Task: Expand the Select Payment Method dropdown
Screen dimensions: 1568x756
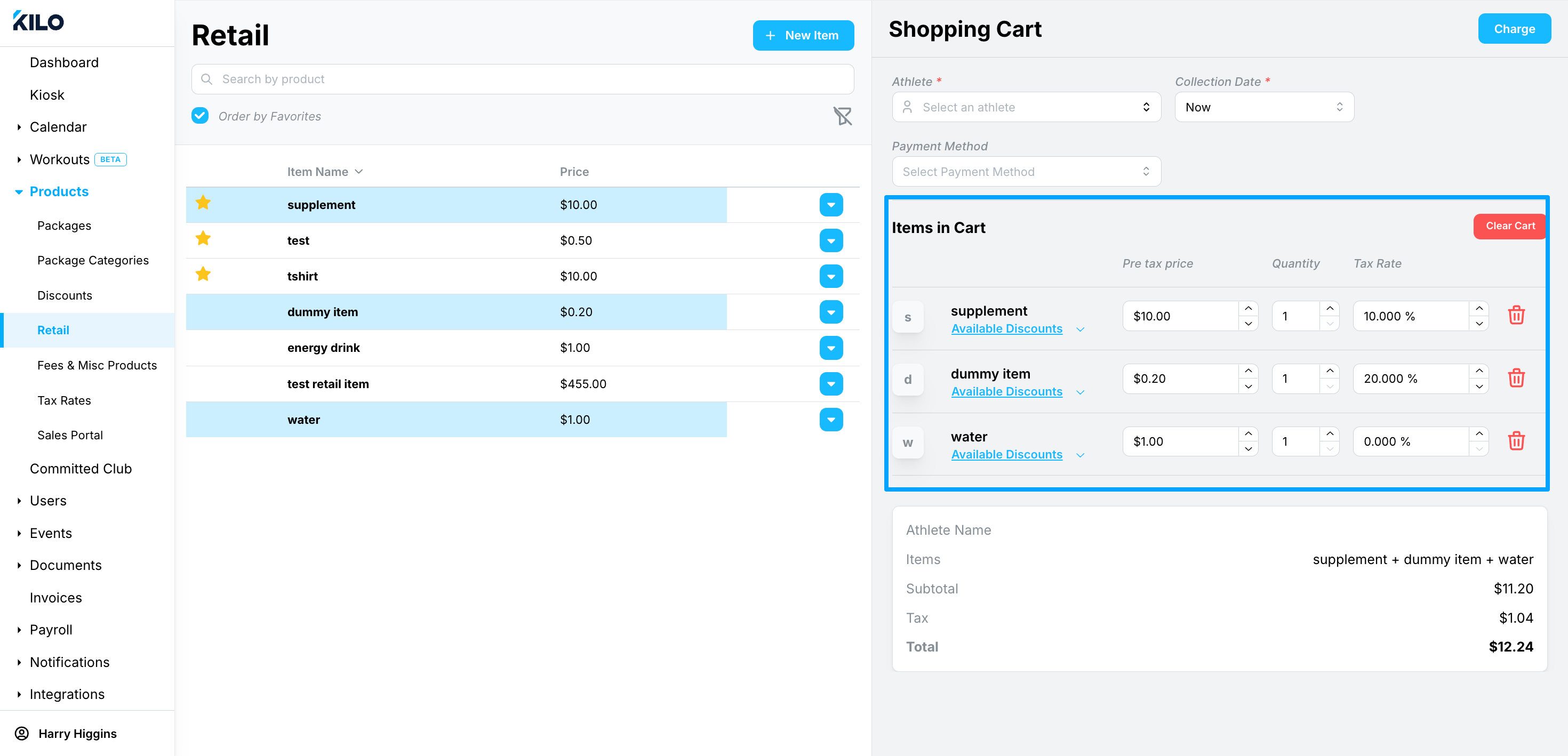Action: coord(1026,172)
